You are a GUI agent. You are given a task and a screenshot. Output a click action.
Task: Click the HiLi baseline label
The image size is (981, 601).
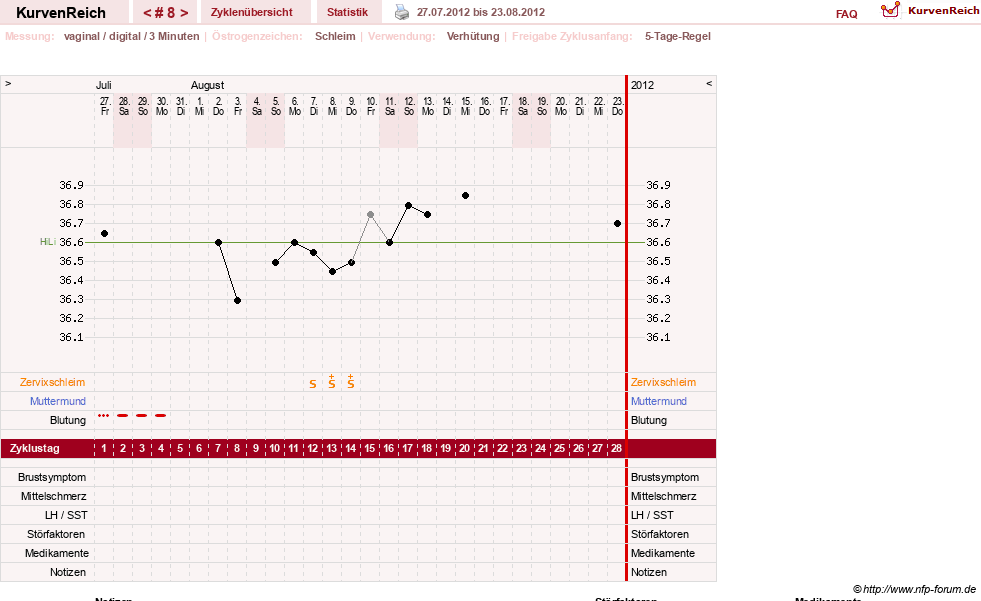click(x=48, y=241)
